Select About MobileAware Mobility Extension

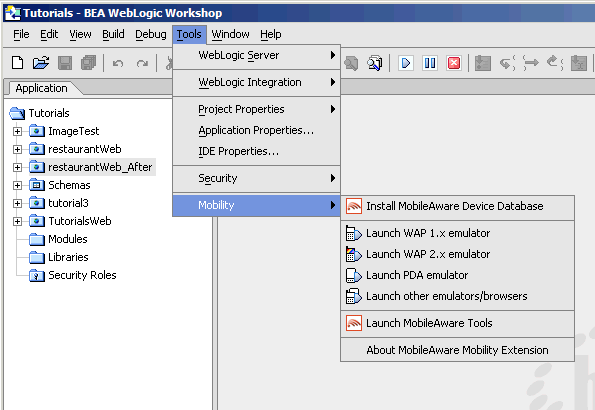click(x=458, y=350)
